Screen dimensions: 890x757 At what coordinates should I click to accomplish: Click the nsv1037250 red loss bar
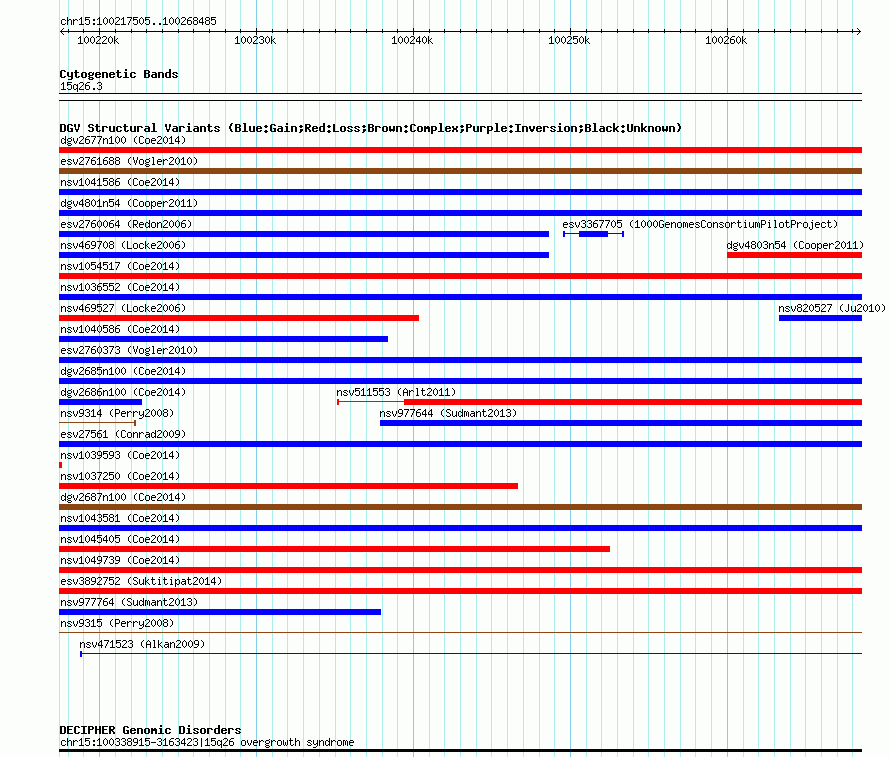(x=288, y=486)
